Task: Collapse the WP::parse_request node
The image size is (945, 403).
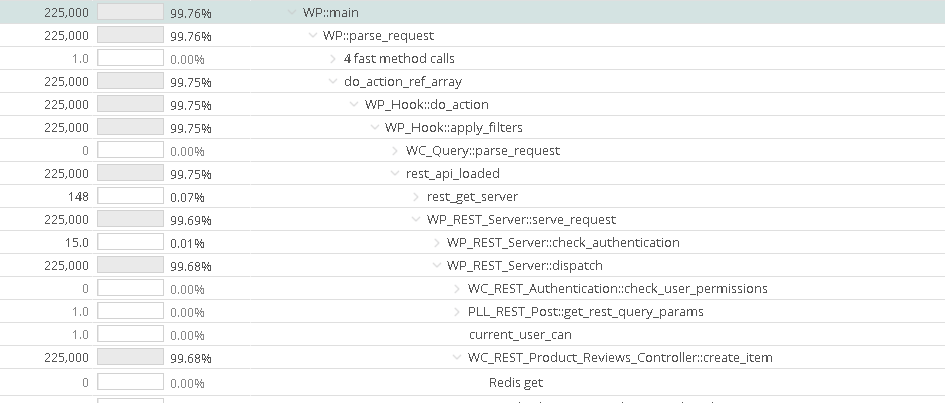Action: coord(313,35)
